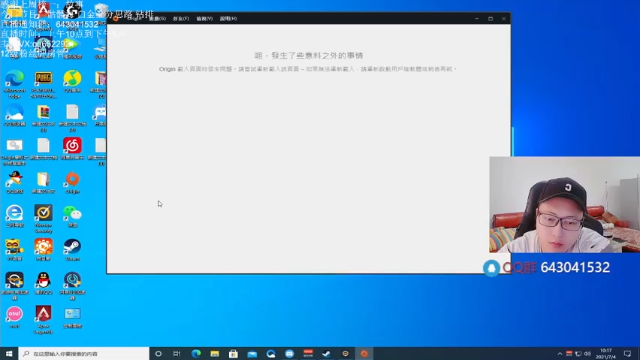Switch to Steam on the taskbar
Screen dimensions: 640x360
(327, 353)
